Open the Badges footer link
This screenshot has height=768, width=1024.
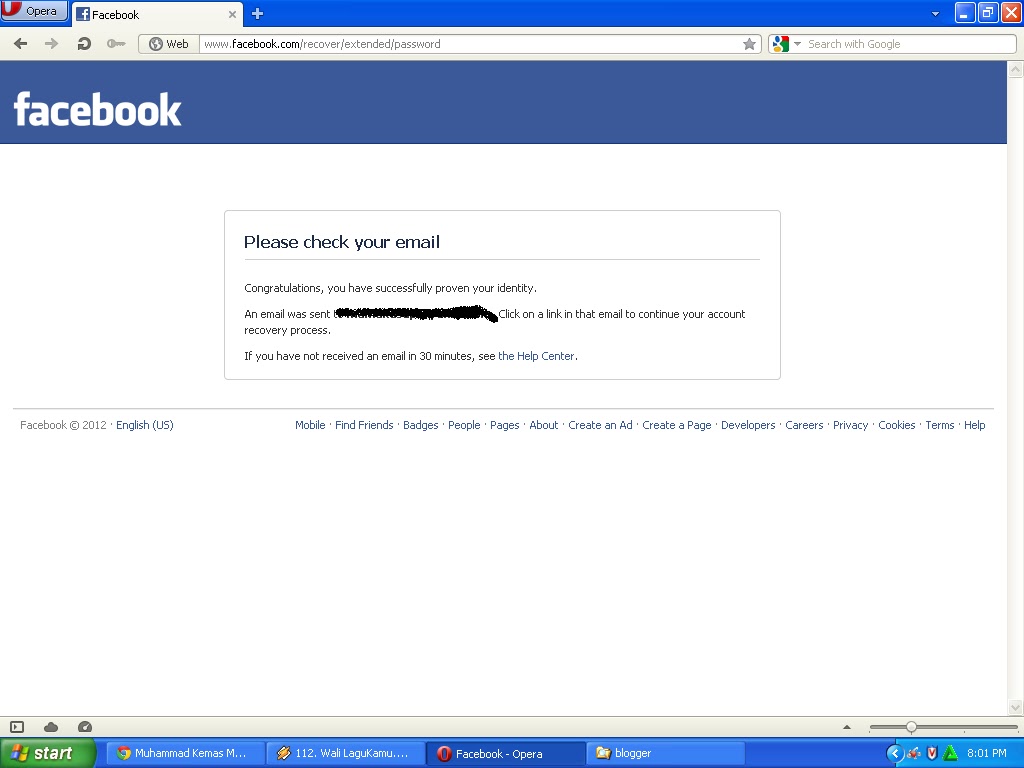(x=421, y=425)
